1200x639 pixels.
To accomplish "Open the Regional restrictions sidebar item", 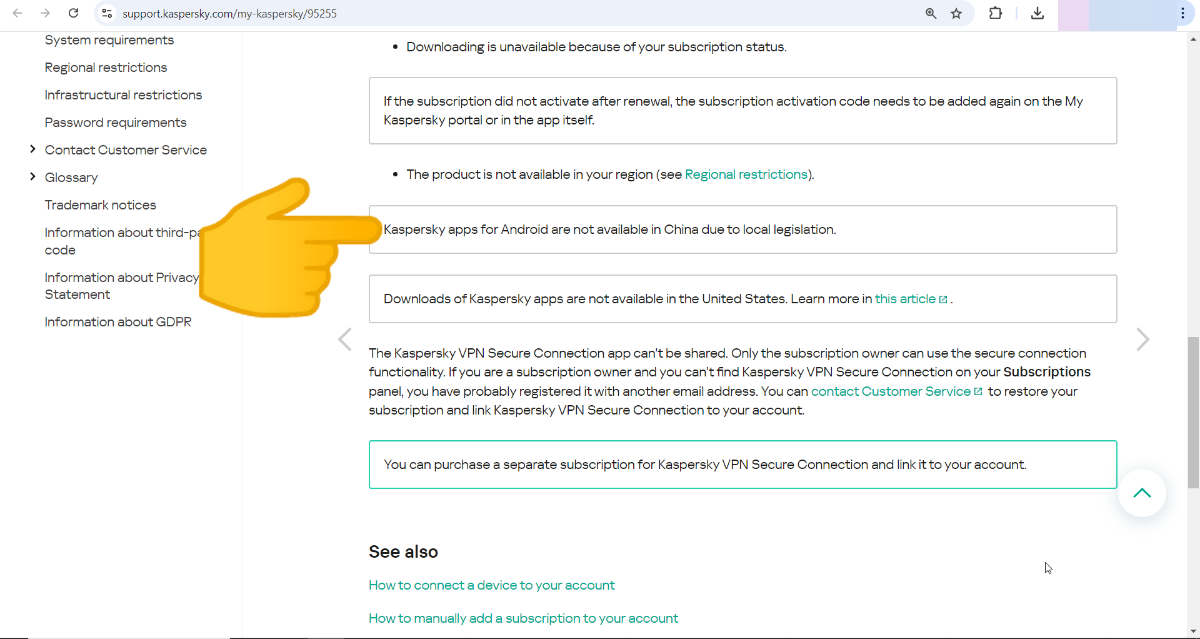I will 106,67.
